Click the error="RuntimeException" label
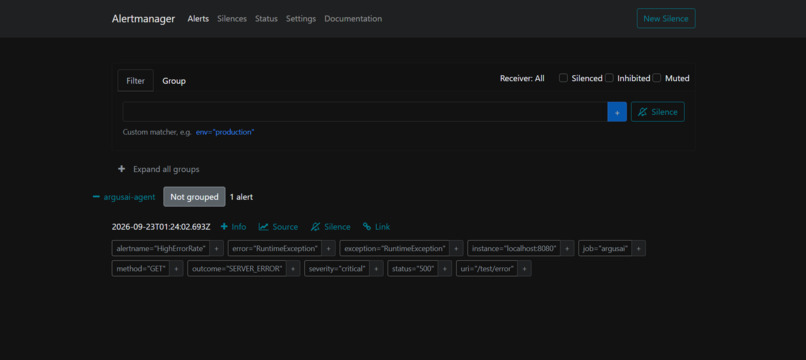Viewport: 806px width, 360px height. [275, 248]
